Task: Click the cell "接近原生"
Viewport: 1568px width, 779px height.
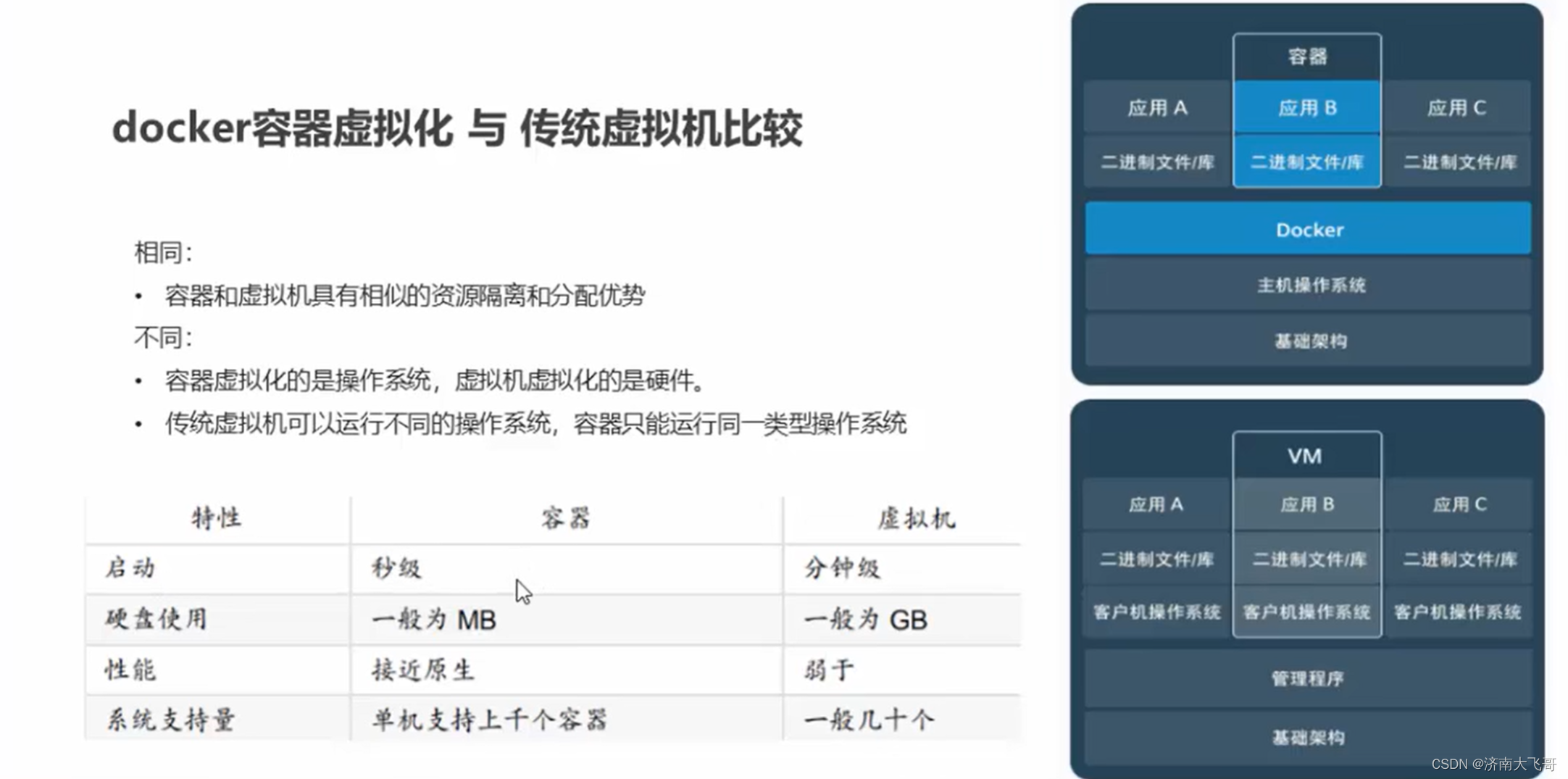Action: click(x=423, y=670)
